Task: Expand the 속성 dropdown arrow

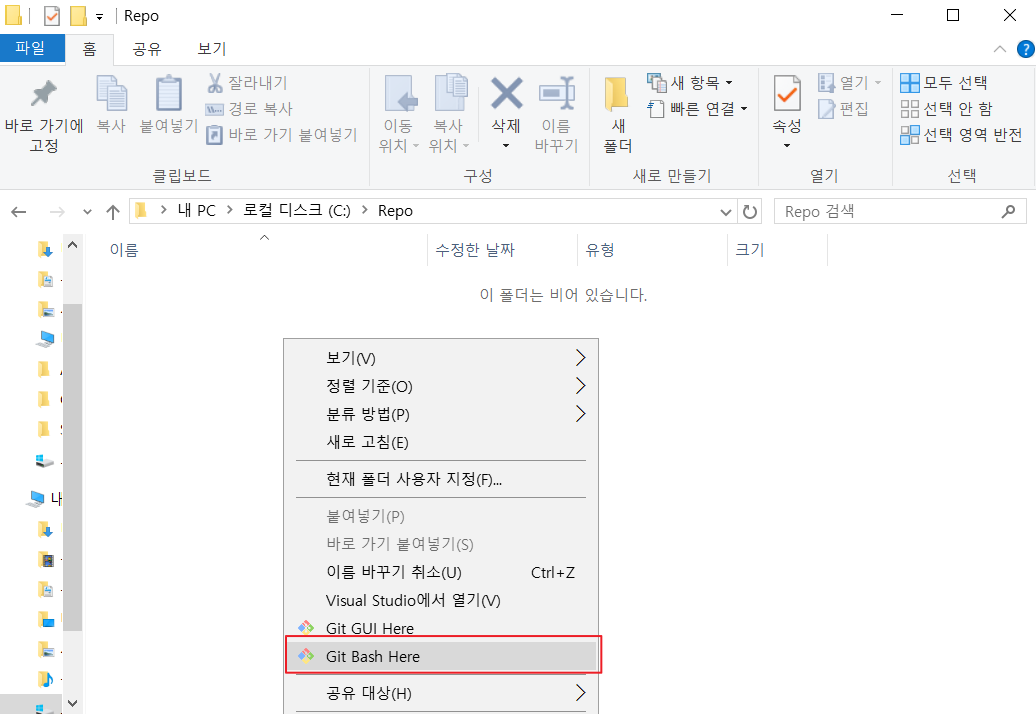Action: tap(787, 145)
